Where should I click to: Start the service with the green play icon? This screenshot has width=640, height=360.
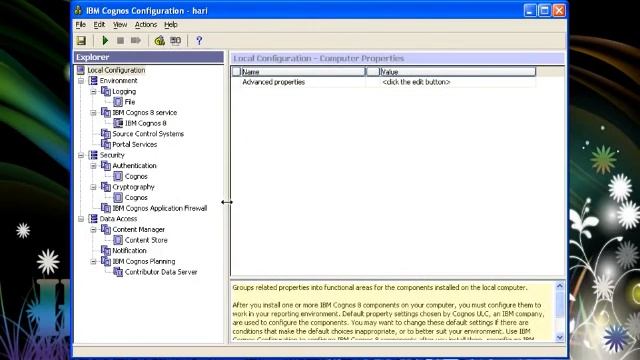(x=105, y=40)
